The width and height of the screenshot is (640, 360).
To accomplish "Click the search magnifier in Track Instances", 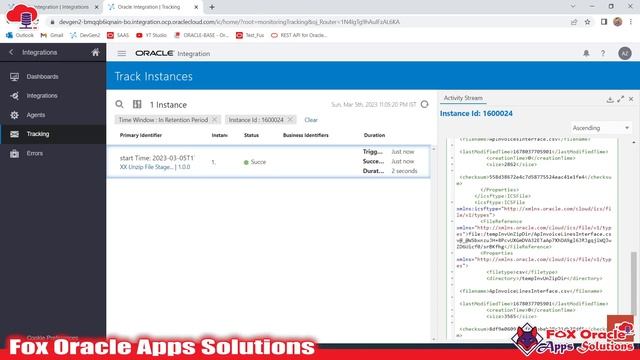I will (x=119, y=104).
